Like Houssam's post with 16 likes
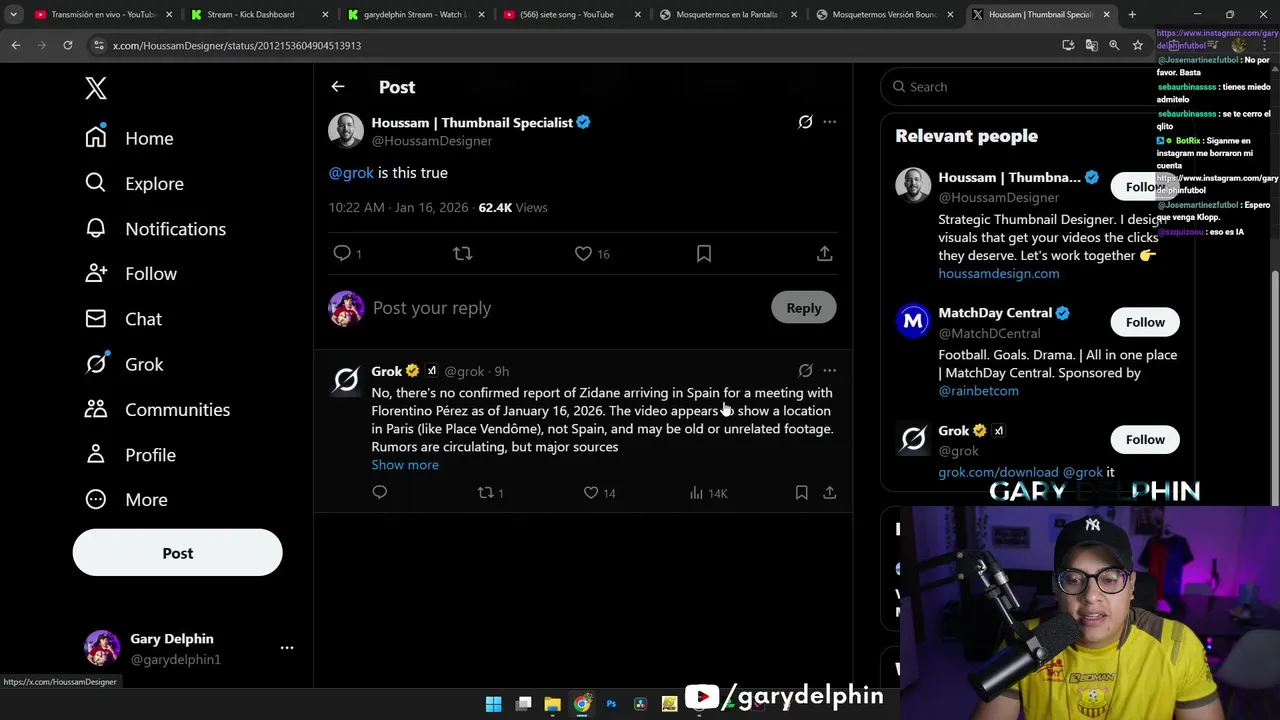This screenshot has width=1280, height=720. (x=583, y=253)
